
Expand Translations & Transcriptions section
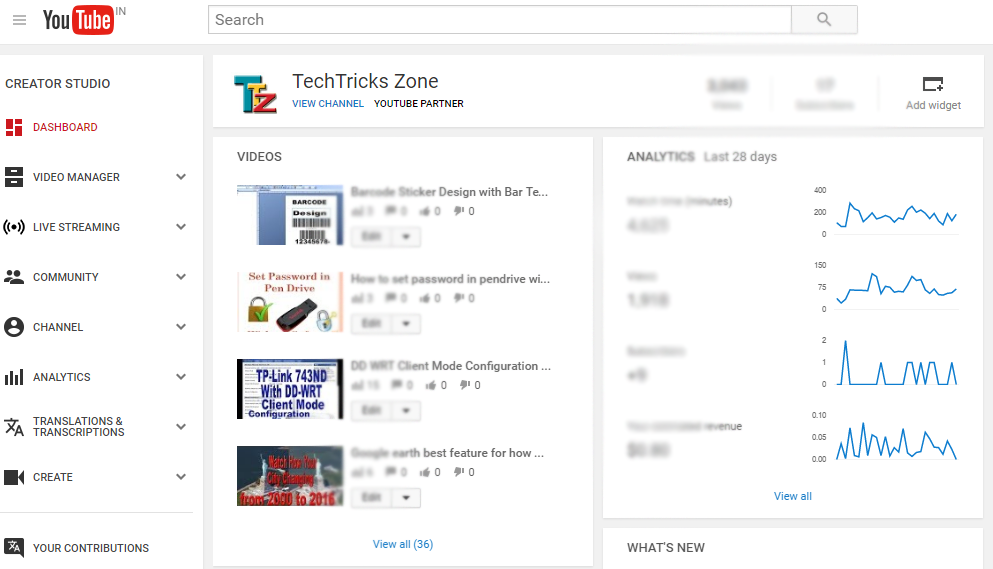[181, 427]
